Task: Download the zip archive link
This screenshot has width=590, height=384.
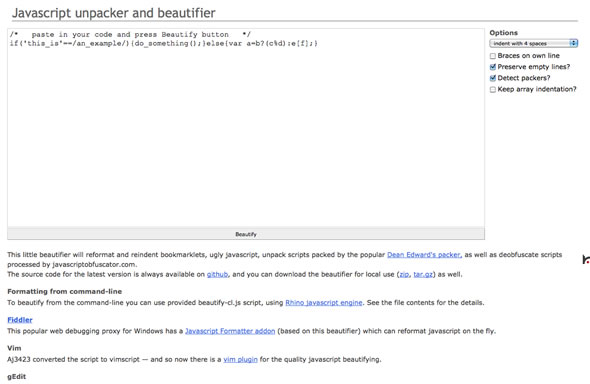Action: (404, 274)
